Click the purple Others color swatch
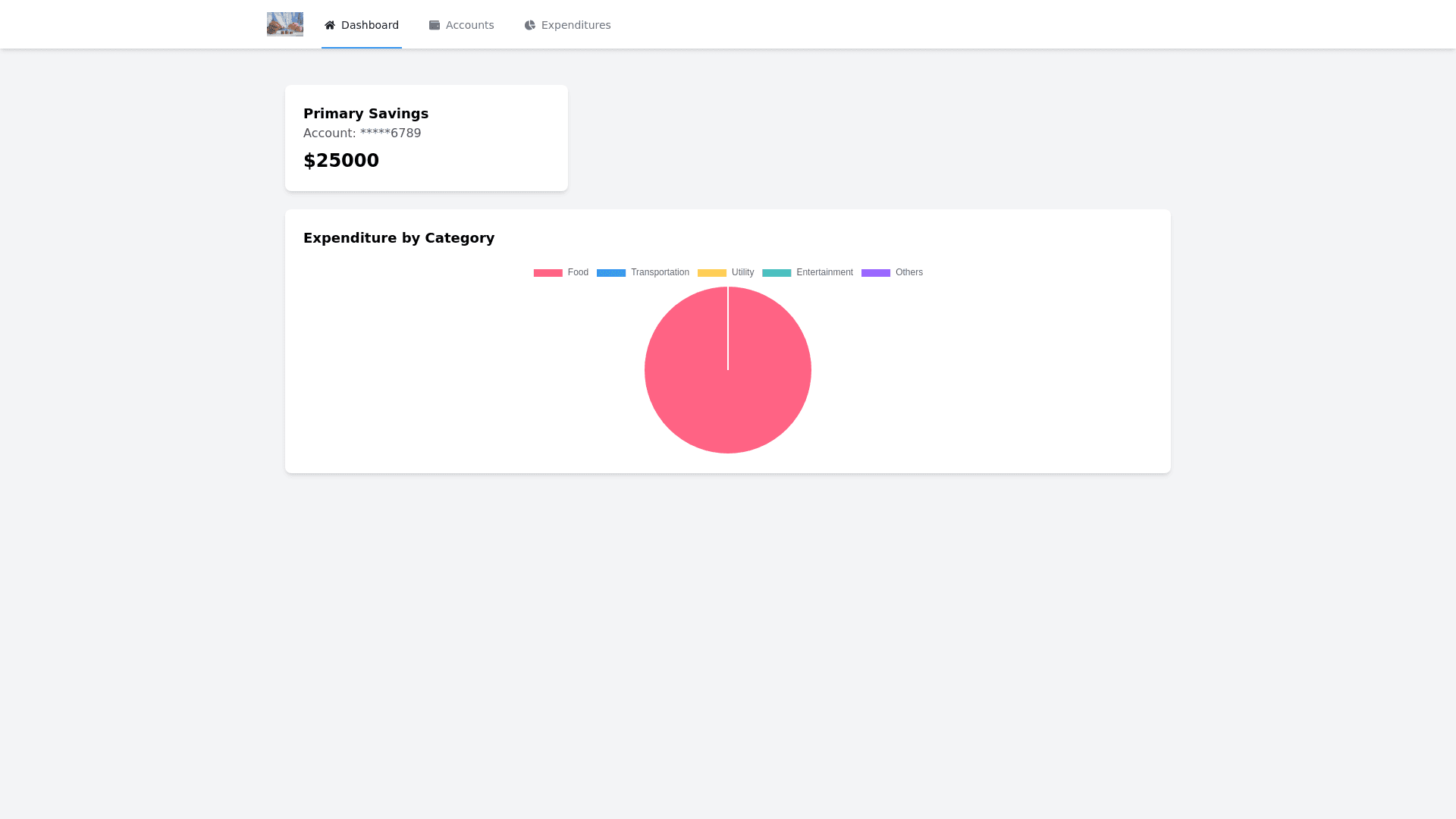 [x=876, y=272]
